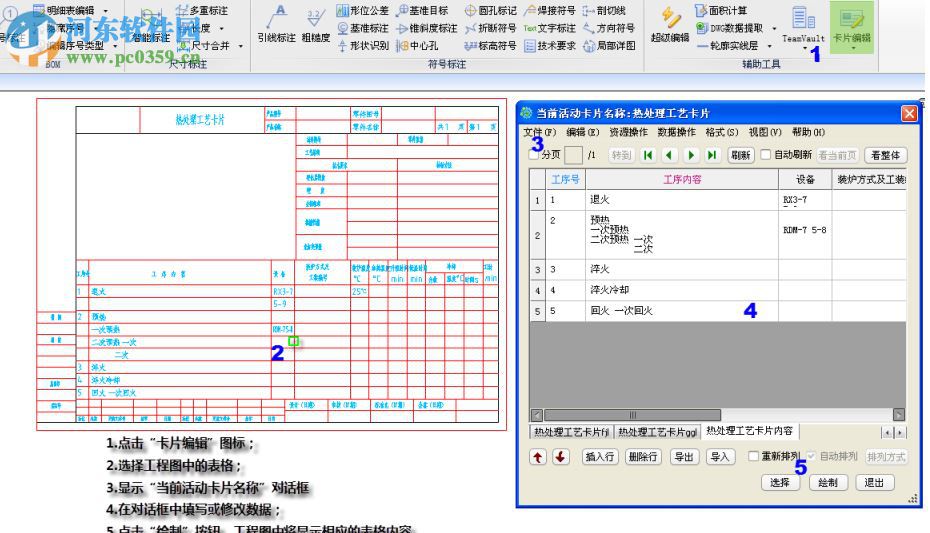930x533 pixels.
Task: Click the 刷新 refresh button
Action: [740, 155]
